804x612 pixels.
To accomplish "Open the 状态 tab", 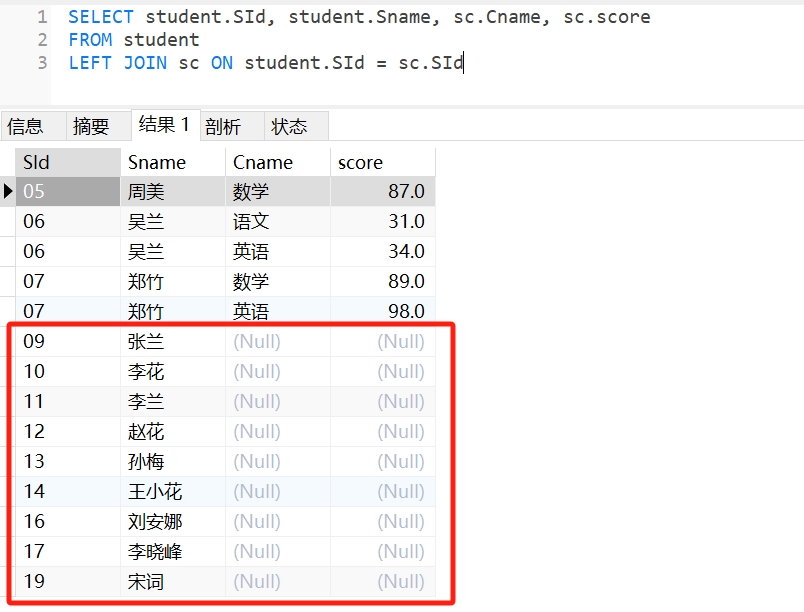I will click(x=290, y=126).
